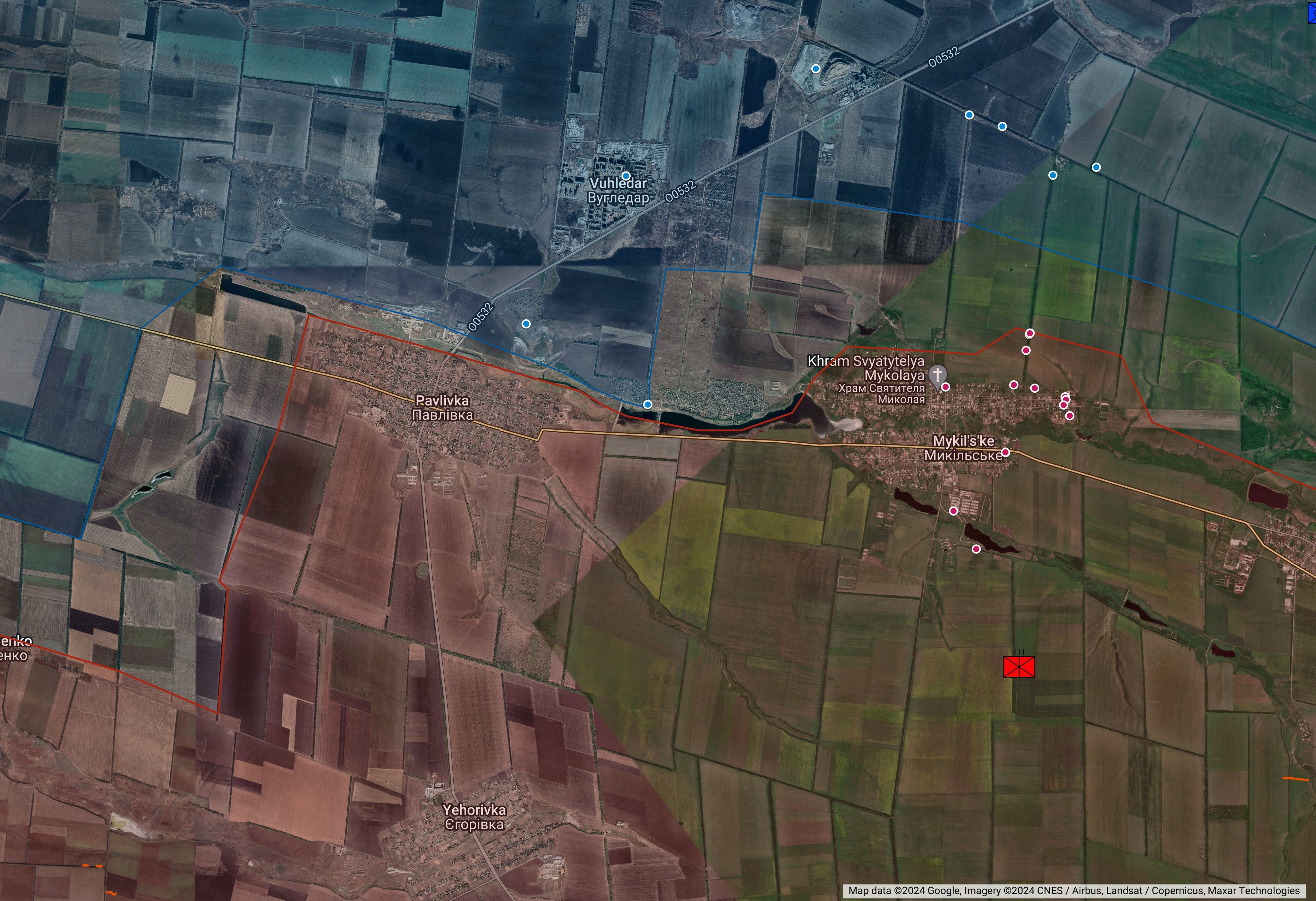The width and height of the screenshot is (1316, 901).
Task: Click the pink dot by the farm buildings south of Mykil's'ke
Action: 954,511
